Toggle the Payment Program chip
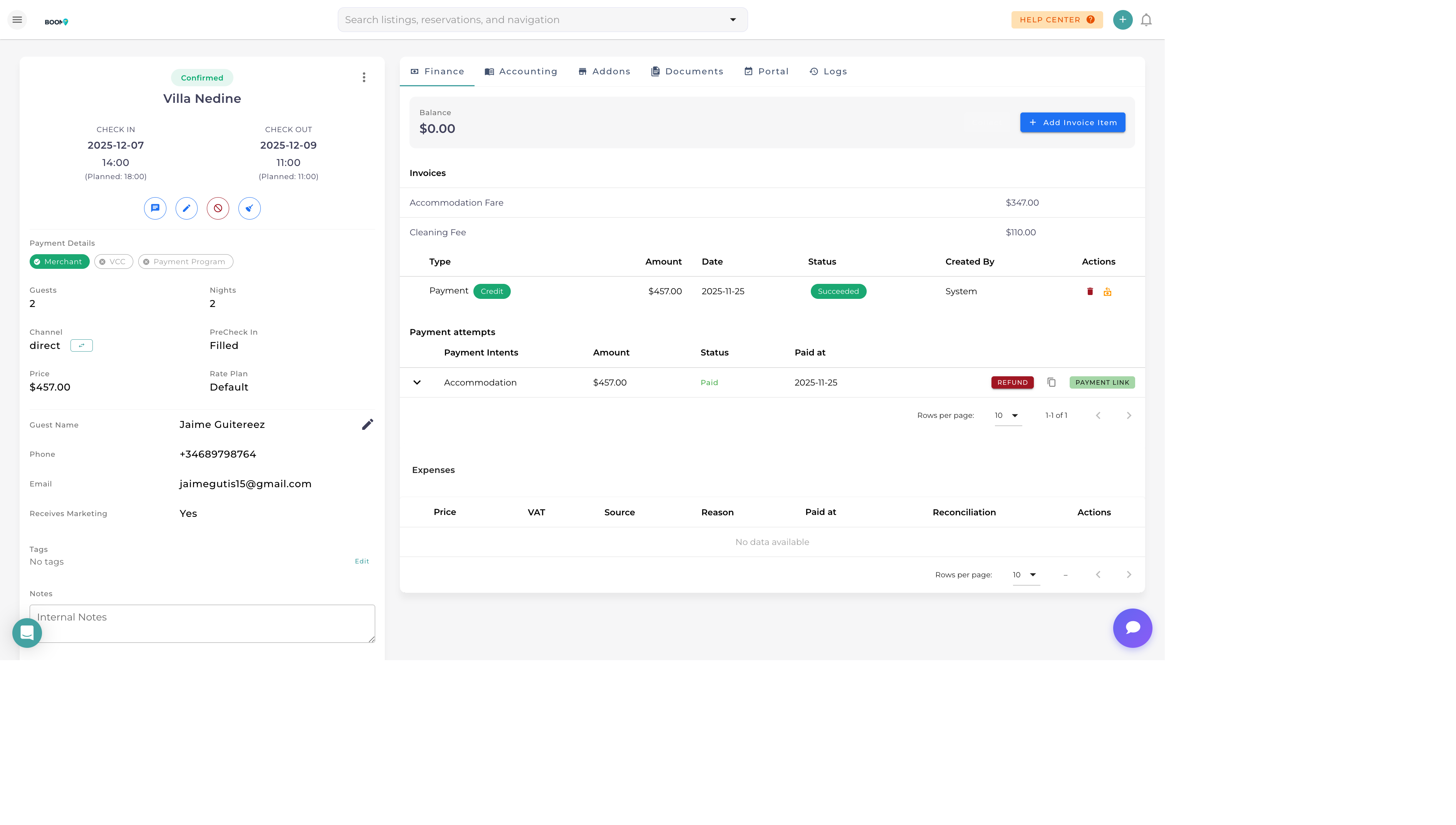The width and height of the screenshot is (1456, 825). pos(185,262)
